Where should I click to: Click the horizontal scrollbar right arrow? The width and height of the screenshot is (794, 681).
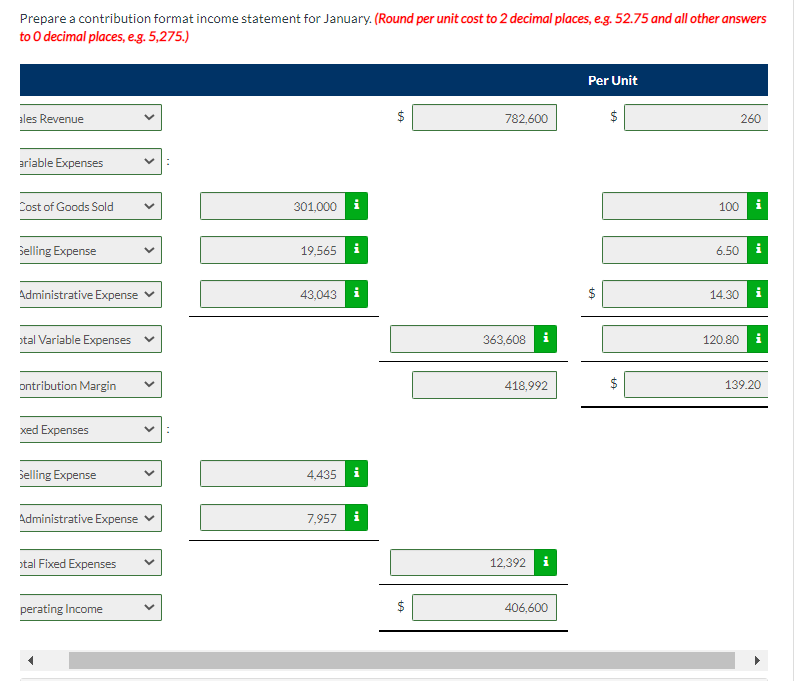[x=757, y=660]
